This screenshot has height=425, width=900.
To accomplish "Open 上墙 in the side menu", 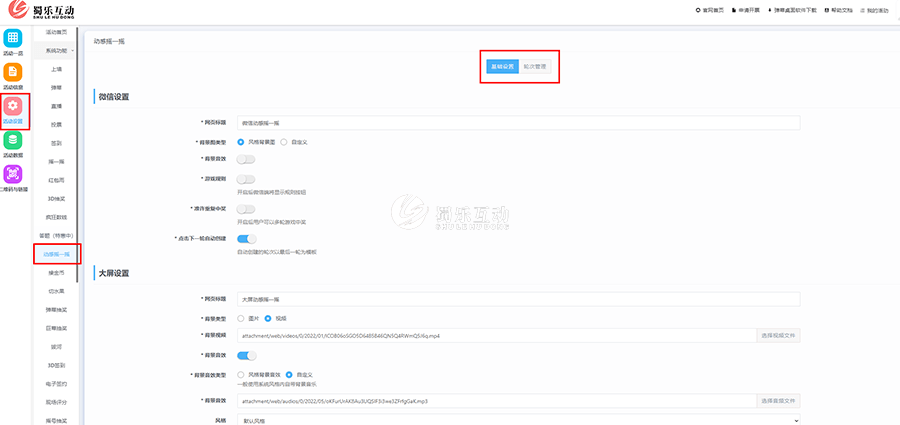I will 56,69.
